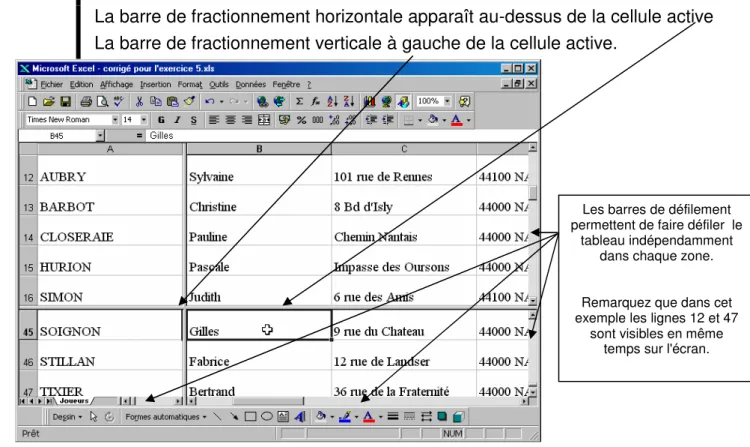Apply fill color bucket in formatting toolbar
Image resolution: width=750 pixels, height=447 pixels.
[x=433, y=120]
